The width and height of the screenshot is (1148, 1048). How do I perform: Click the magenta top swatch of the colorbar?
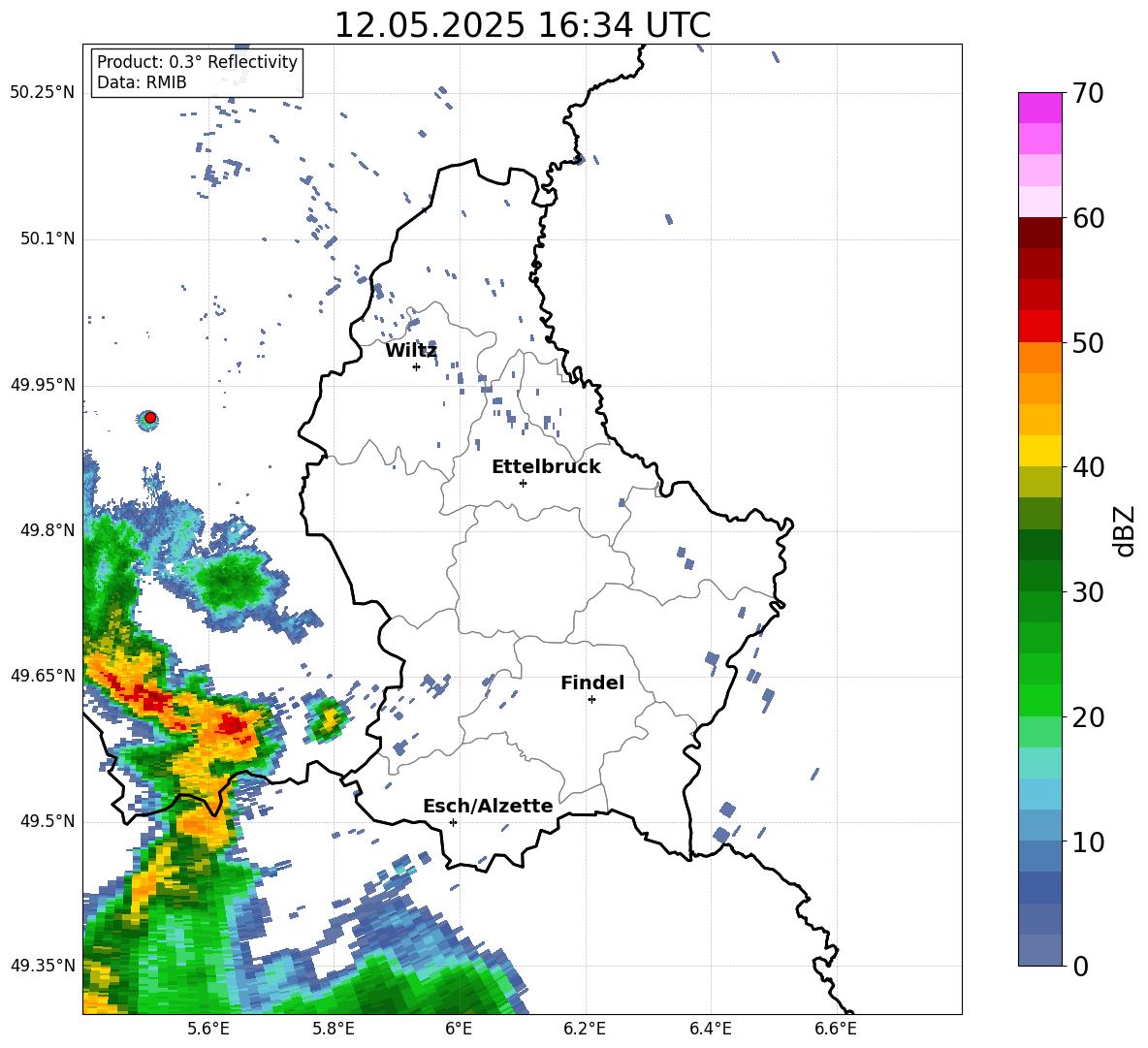(1039, 109)
